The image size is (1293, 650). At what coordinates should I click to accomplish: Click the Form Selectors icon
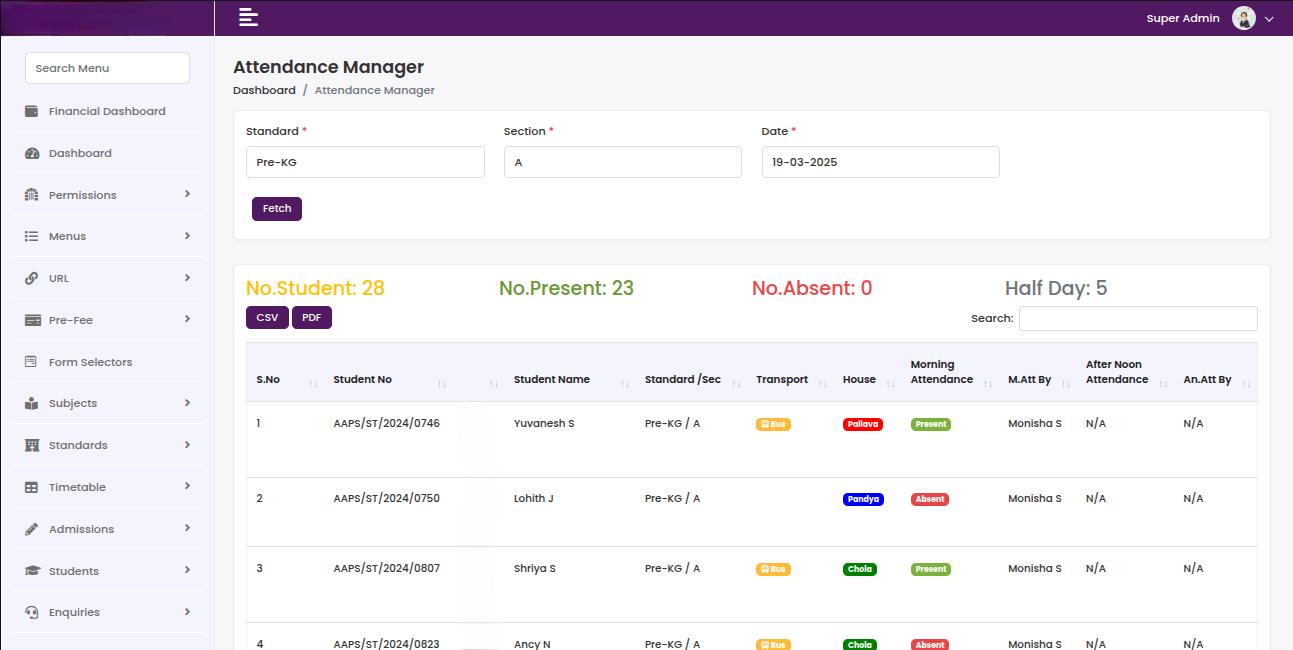click(31, 362)
